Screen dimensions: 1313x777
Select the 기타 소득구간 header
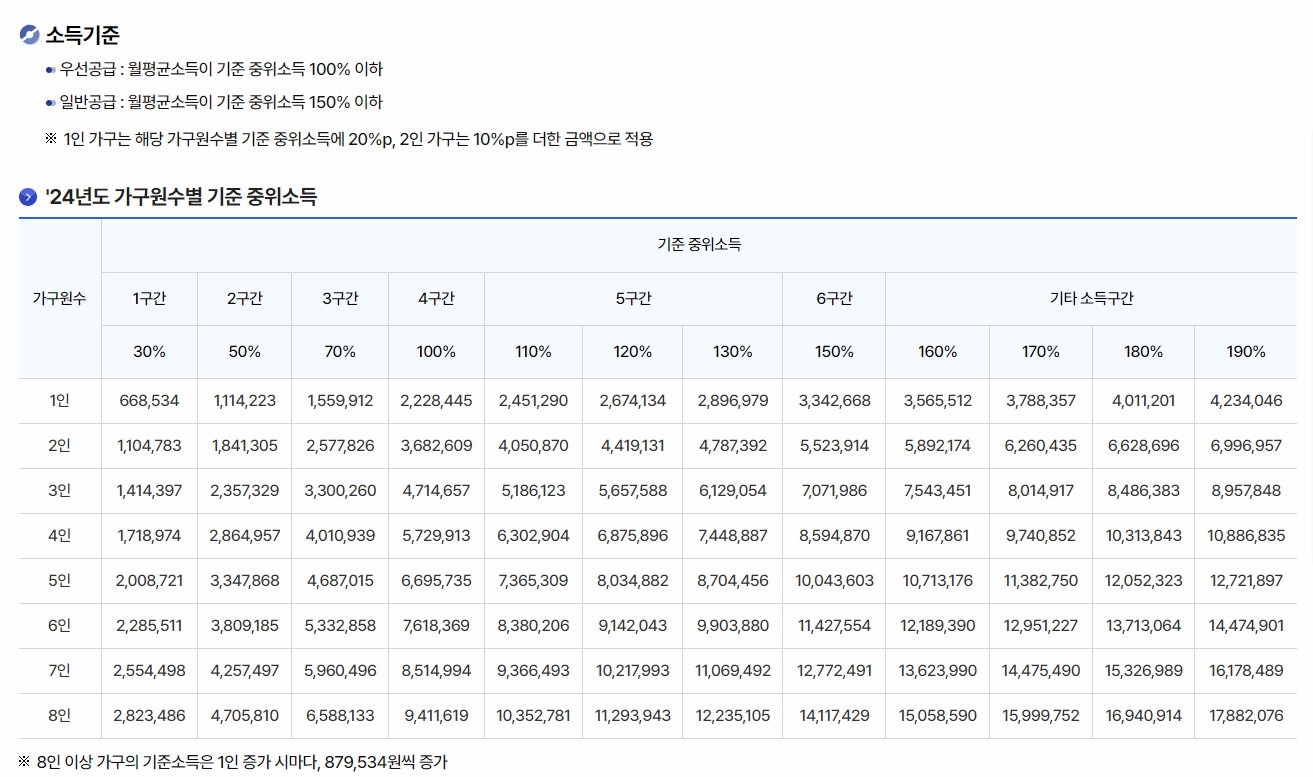pyautogui.click(x=1091, y=298)
